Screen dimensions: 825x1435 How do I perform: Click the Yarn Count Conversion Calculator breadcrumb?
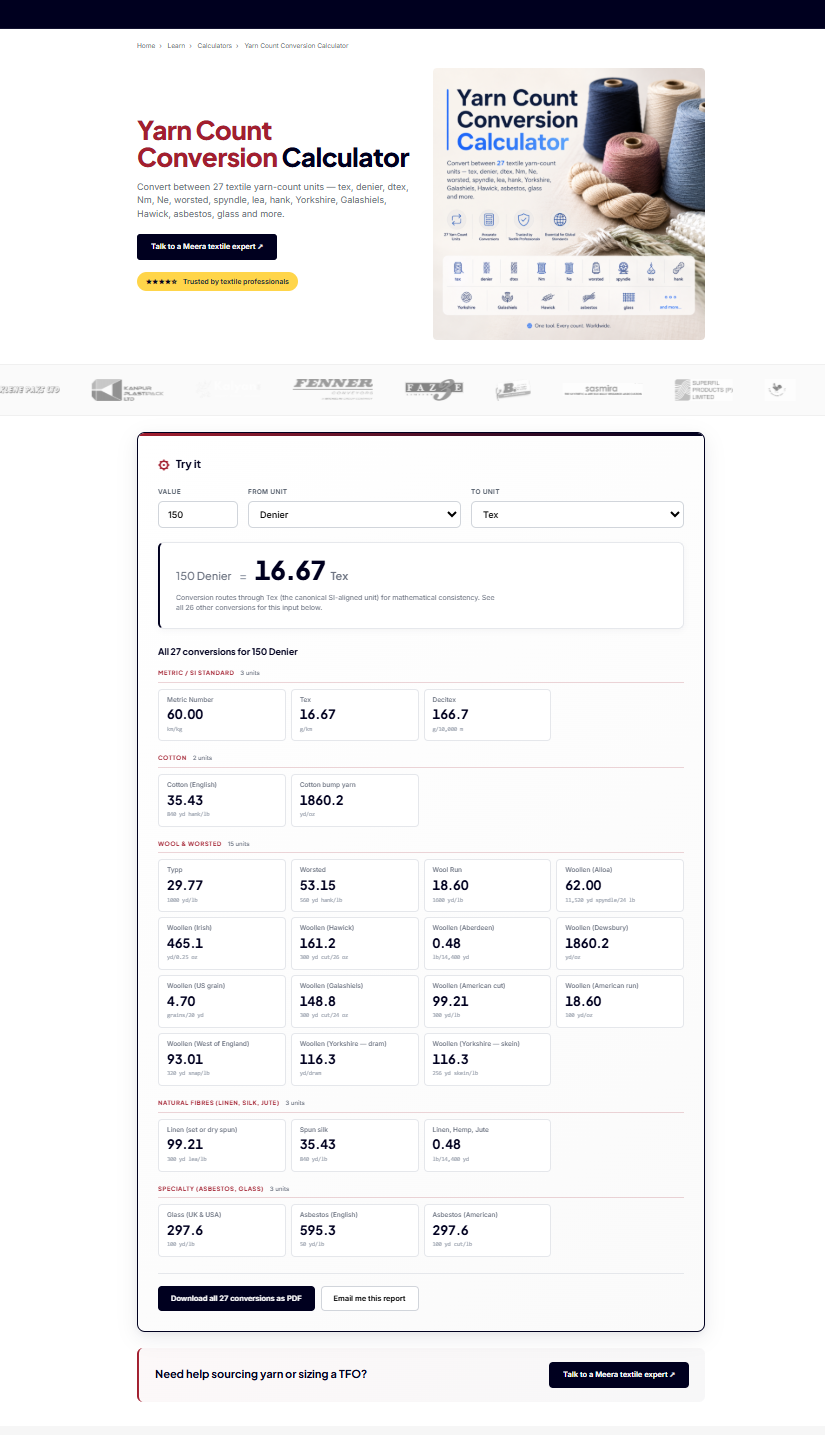click(296, 46)
